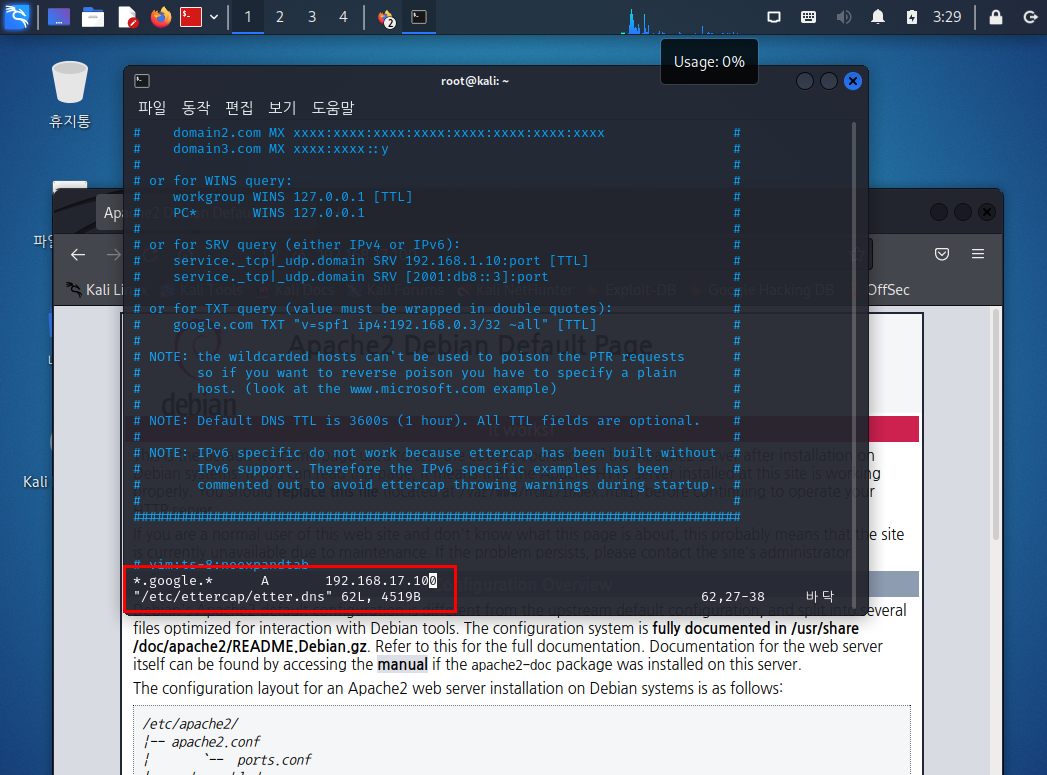This screenshot has height=775, width=1047.
Task: Switch to workspace 1
Action: click(248, 17)
